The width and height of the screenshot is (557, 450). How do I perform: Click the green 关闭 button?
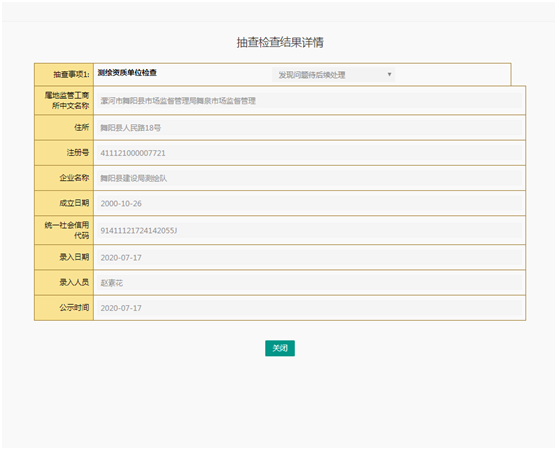pyautogui.click(x=280, y=348)
